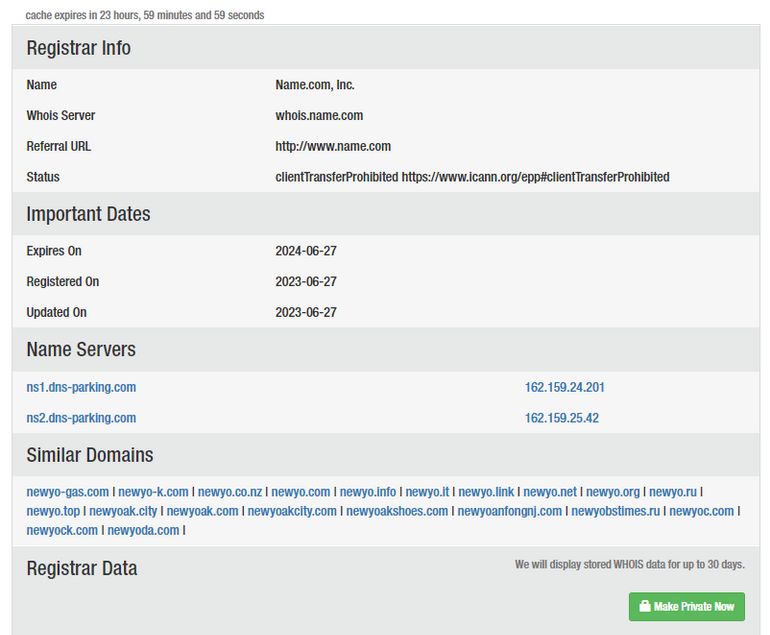Click the newyo.ru domain link
Image resolution: width=770 pixels, height=635 pixels.
click(x=672, y=492)
